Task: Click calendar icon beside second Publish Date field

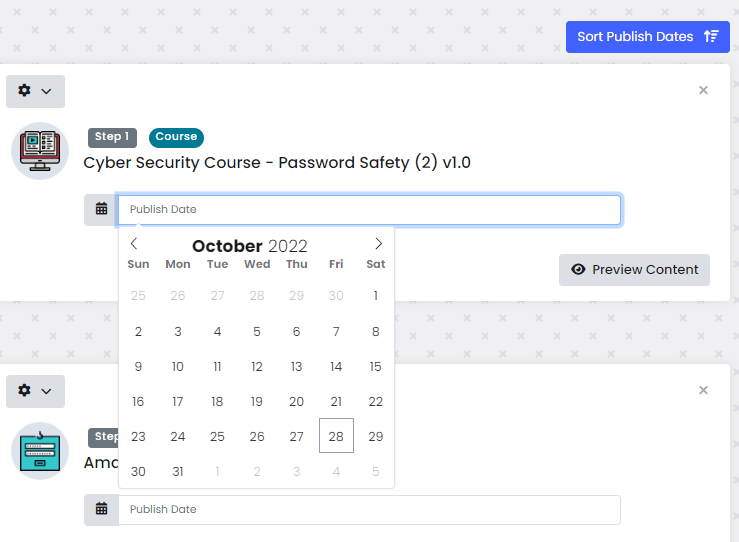Action: (101, 509)
